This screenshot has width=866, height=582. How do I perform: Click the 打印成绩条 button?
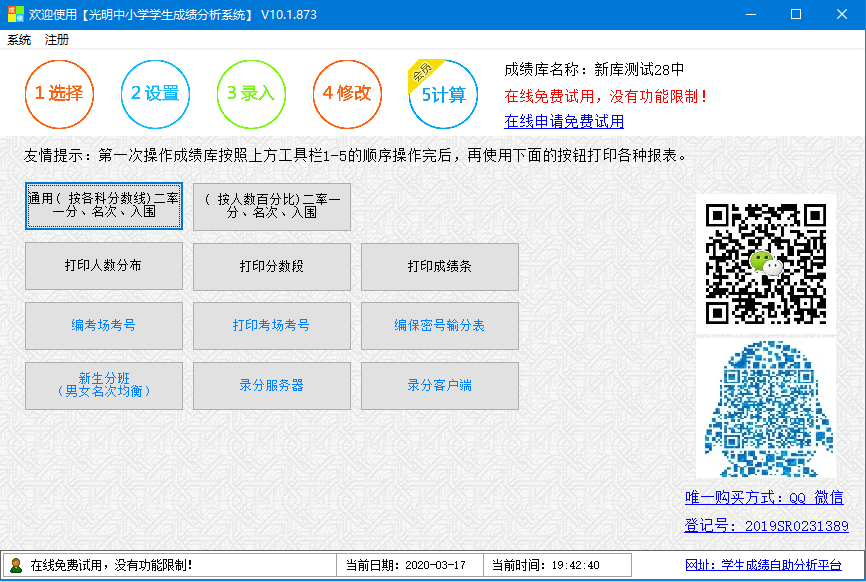point(440,266)
